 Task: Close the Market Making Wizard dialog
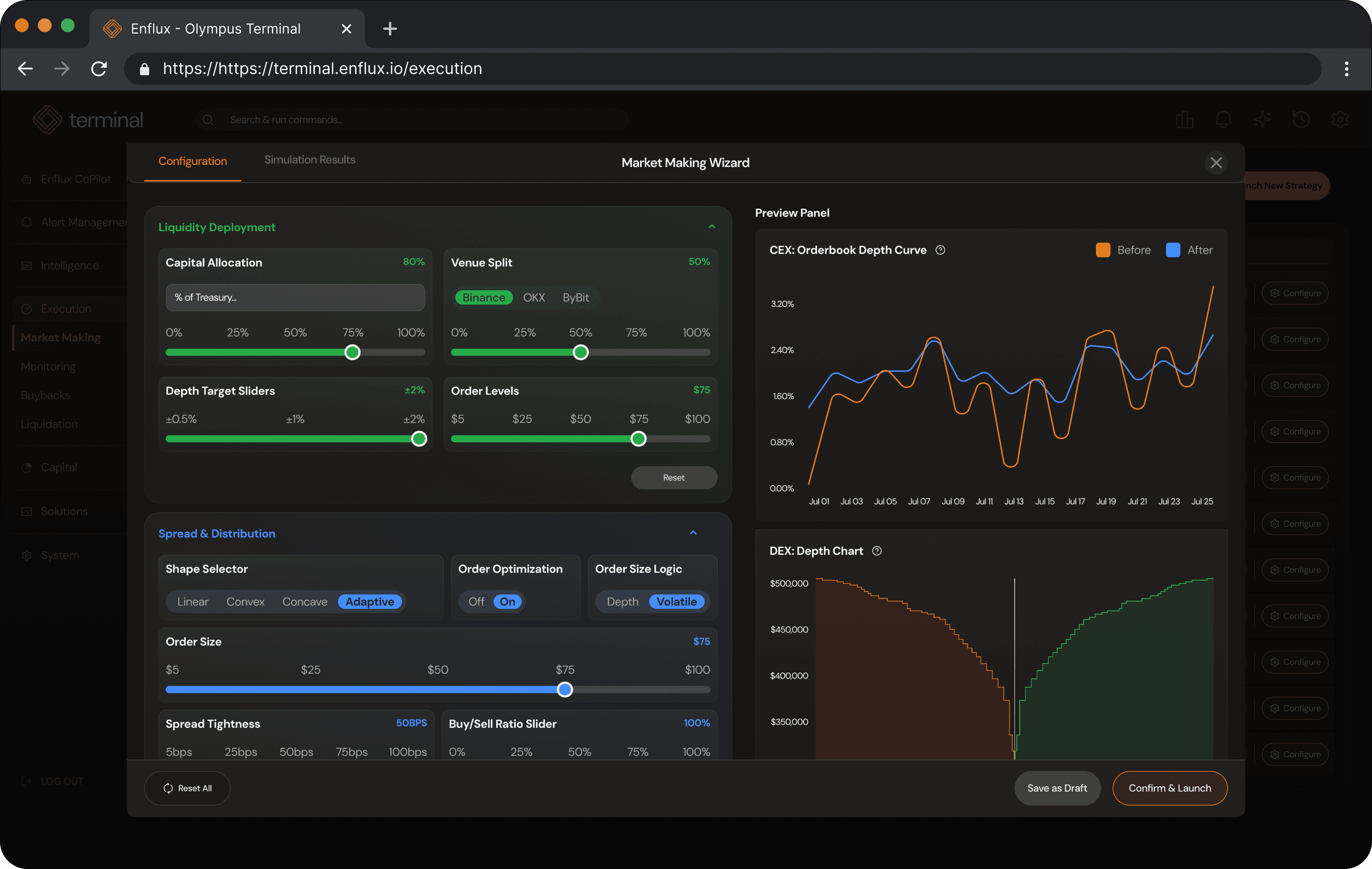pyautogui.click(x=1216, y=163)
